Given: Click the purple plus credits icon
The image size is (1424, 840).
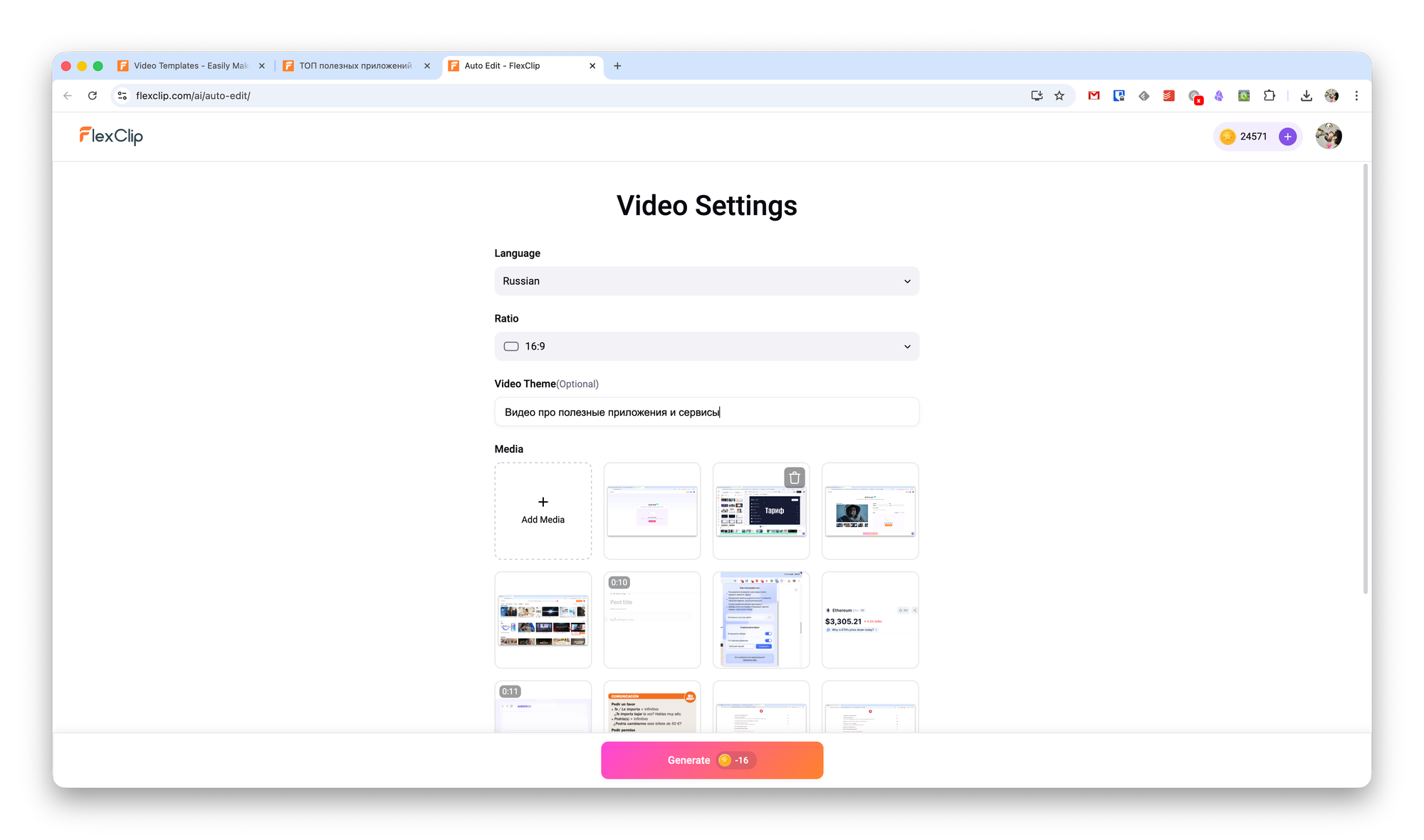Looking at the screenshot, I should point(1287,137).
